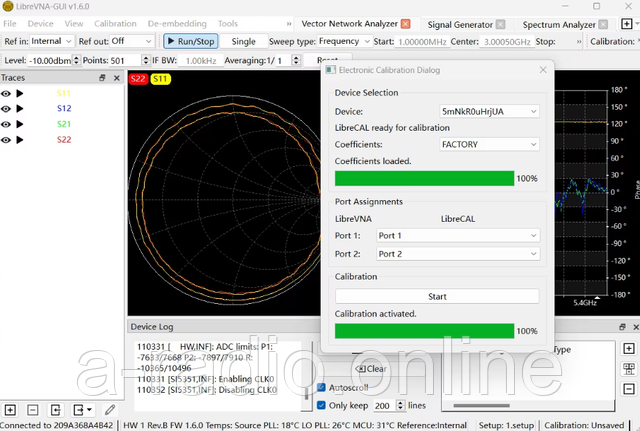Remove marker with minus icon at right
This screenshot has width=640, height=431.
[629, 389]
